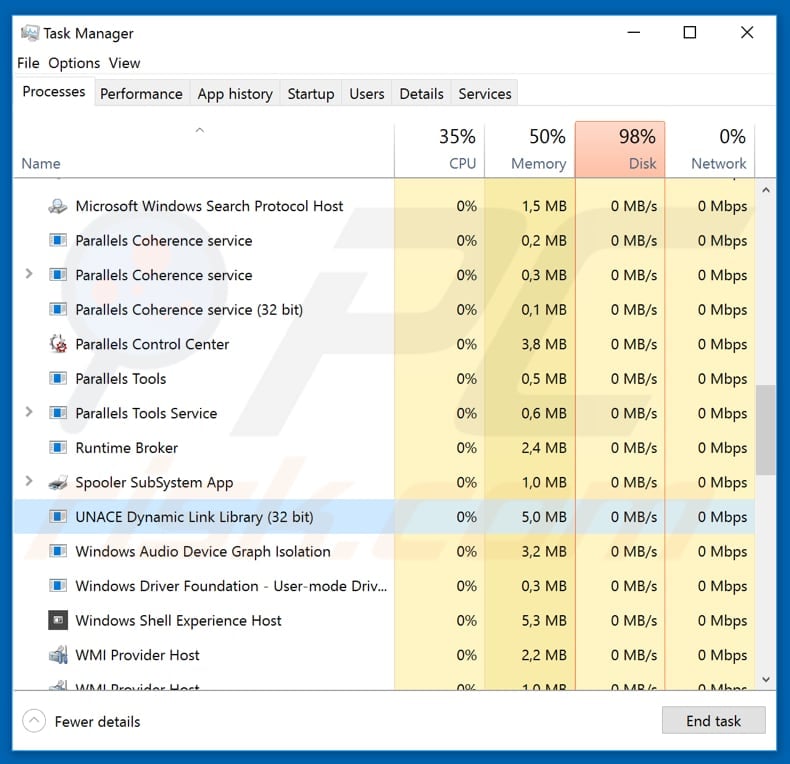
Task: Click the Fewer details circular arrow icon
Action: click(34, 721)
